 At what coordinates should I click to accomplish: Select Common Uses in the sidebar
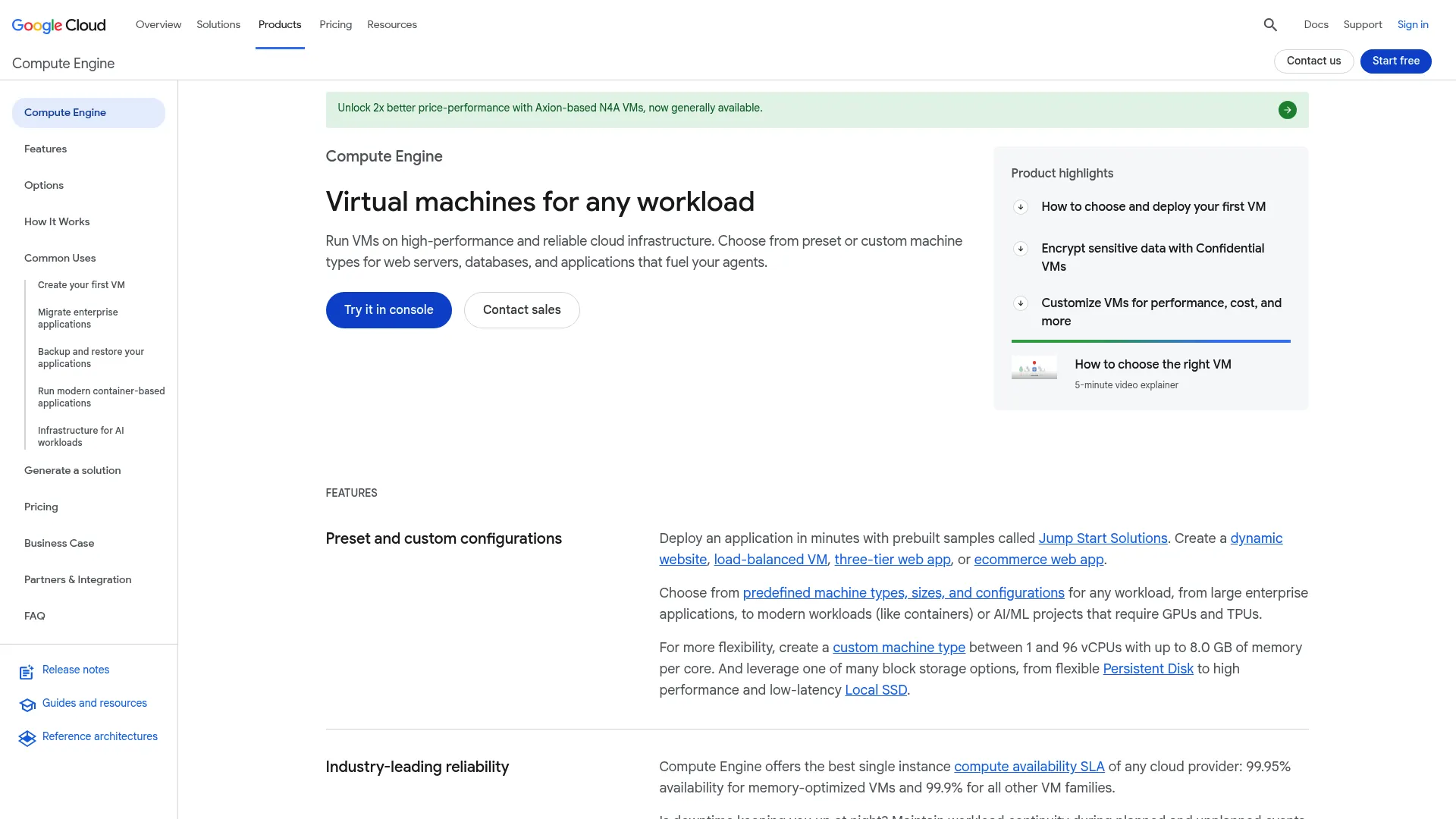pyautogui.click(x=60, y=259)
